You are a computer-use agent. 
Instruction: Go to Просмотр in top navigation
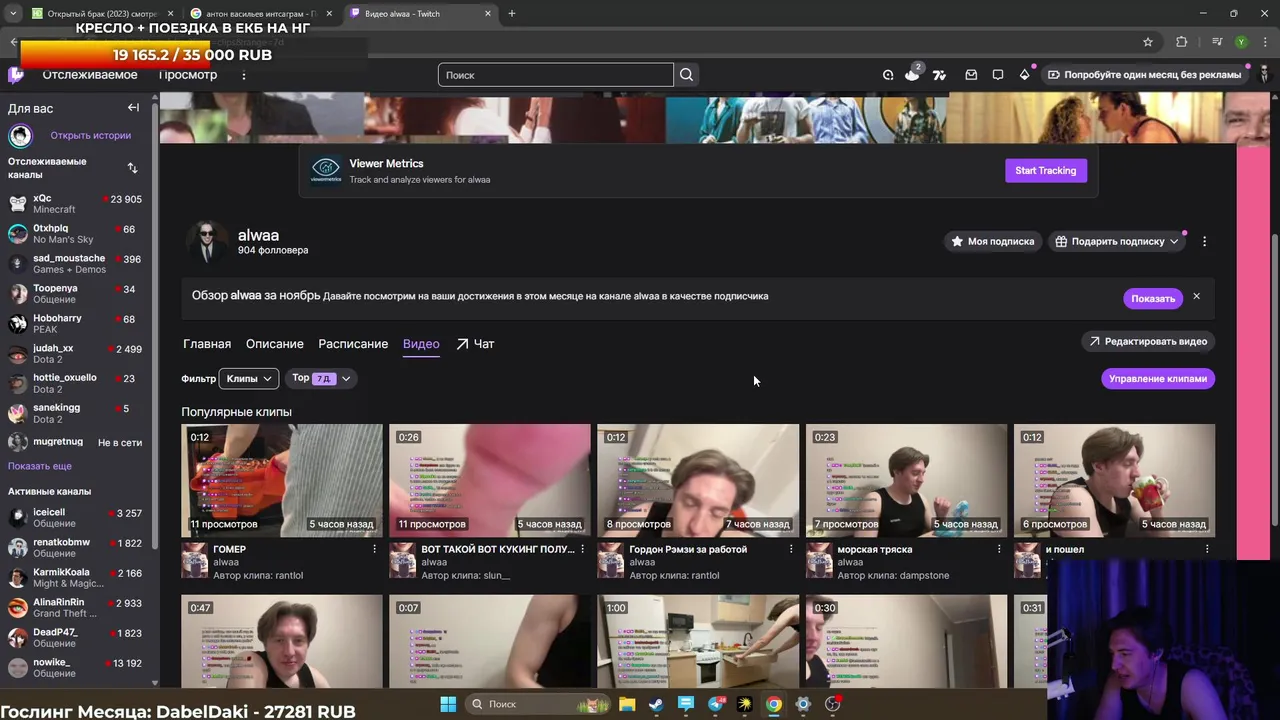pos(188,75)
